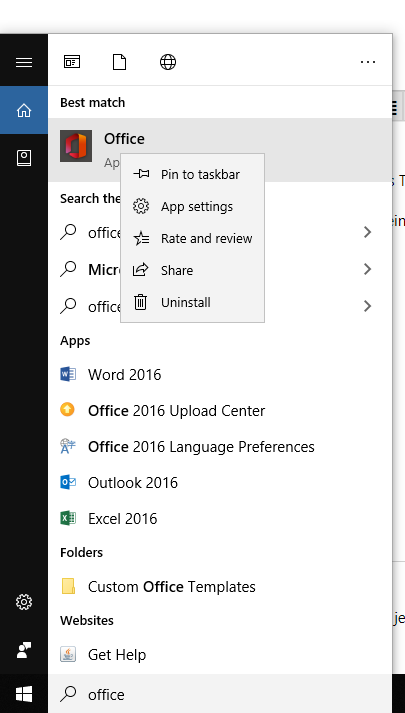Open the more options ellipsis

[368, 62]
